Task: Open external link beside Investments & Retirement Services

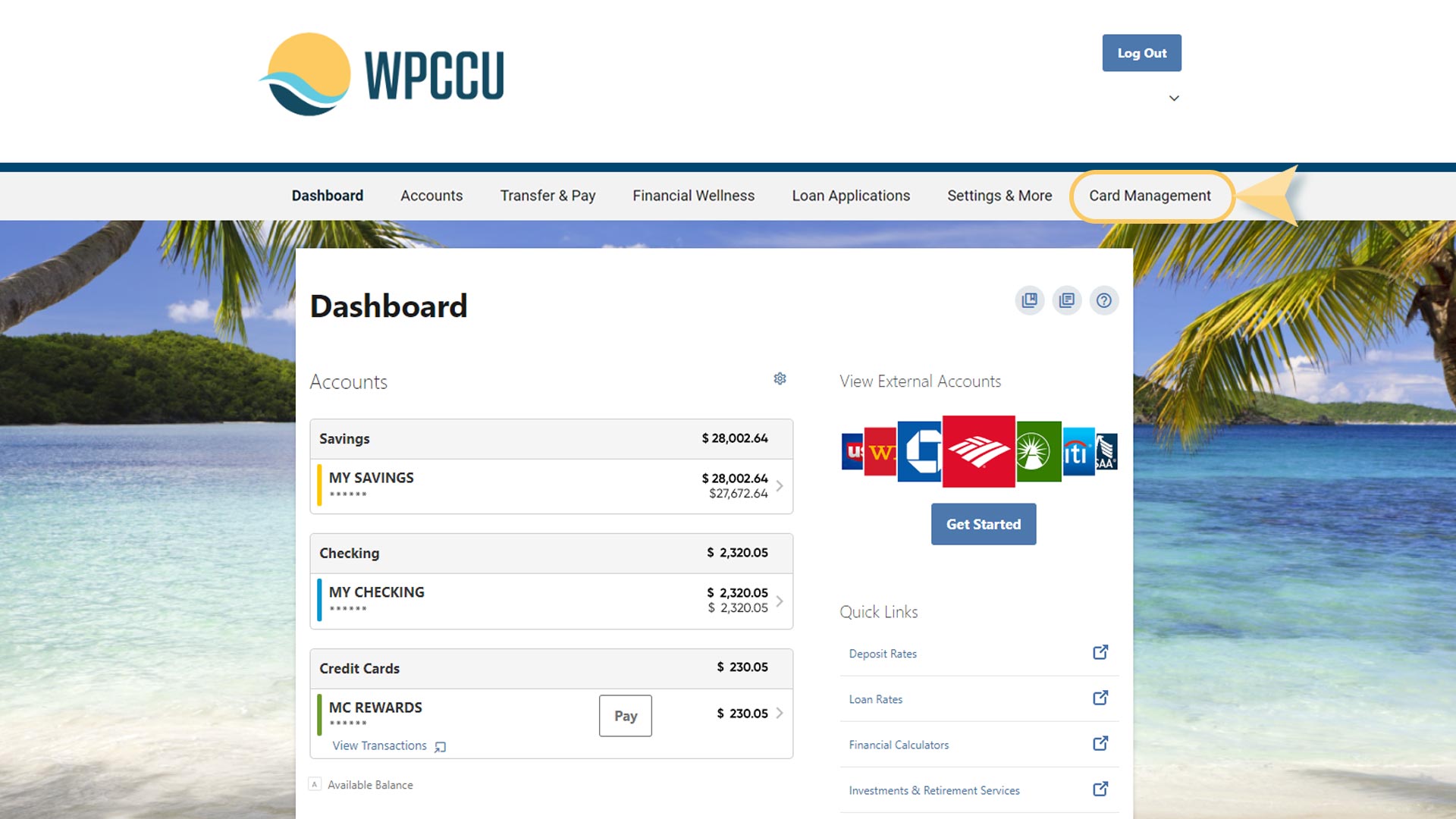Action: 1100,789
